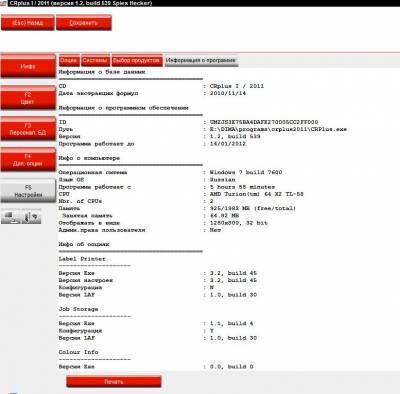Click the Label Printer configuration value N
This screenshot has width=400, height=394.
tap(212, 287)
